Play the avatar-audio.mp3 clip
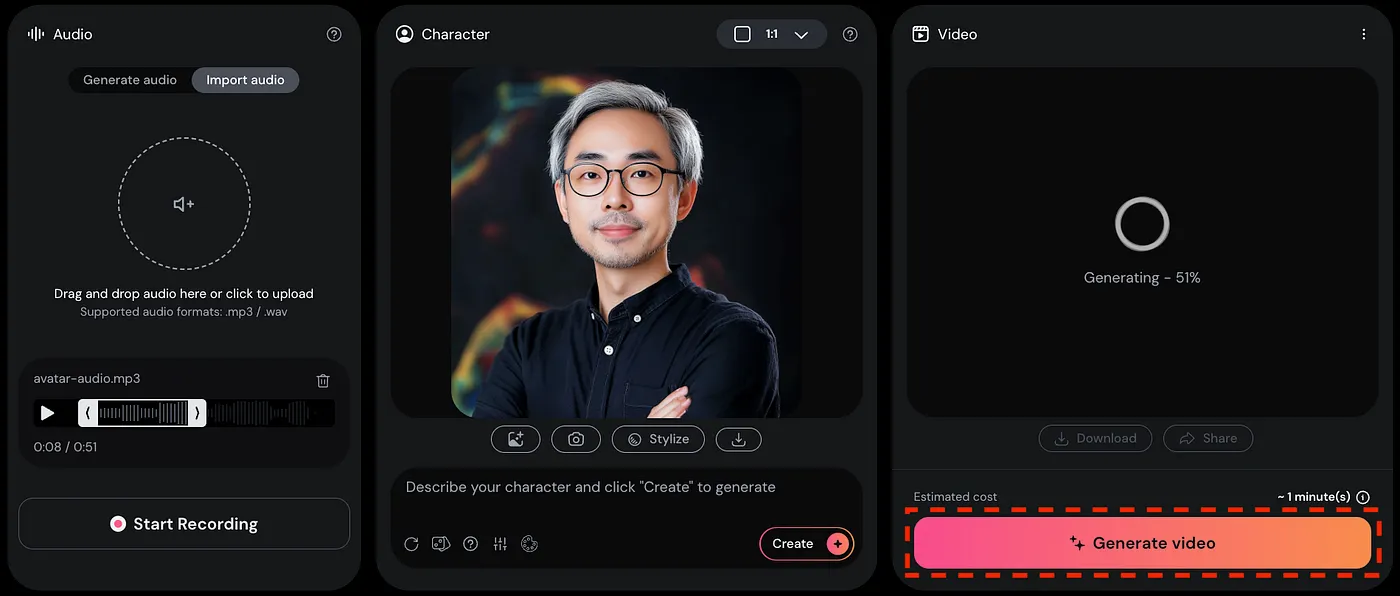This screenshot has width=1400, height=596. pos(47,413)
